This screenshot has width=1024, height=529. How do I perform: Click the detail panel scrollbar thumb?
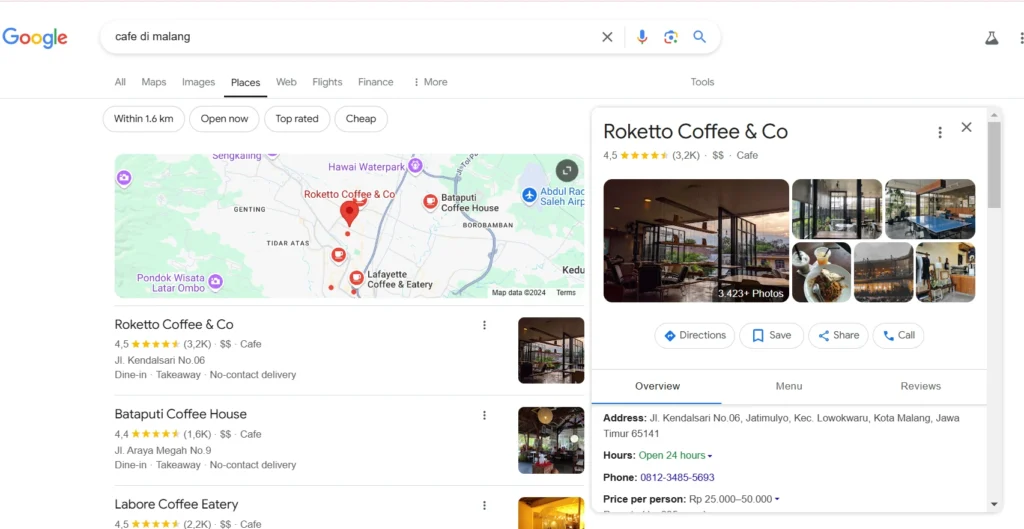(x=994, y=165)
